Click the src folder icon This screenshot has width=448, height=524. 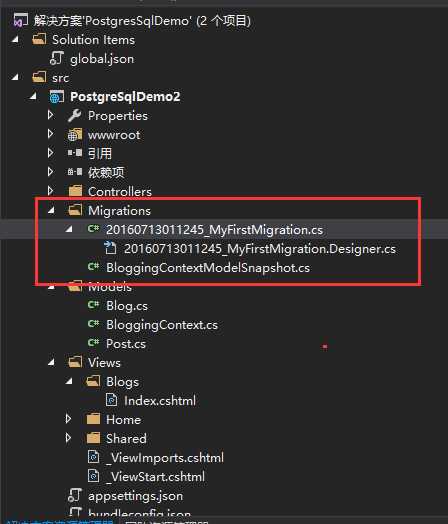click(39, 78)
